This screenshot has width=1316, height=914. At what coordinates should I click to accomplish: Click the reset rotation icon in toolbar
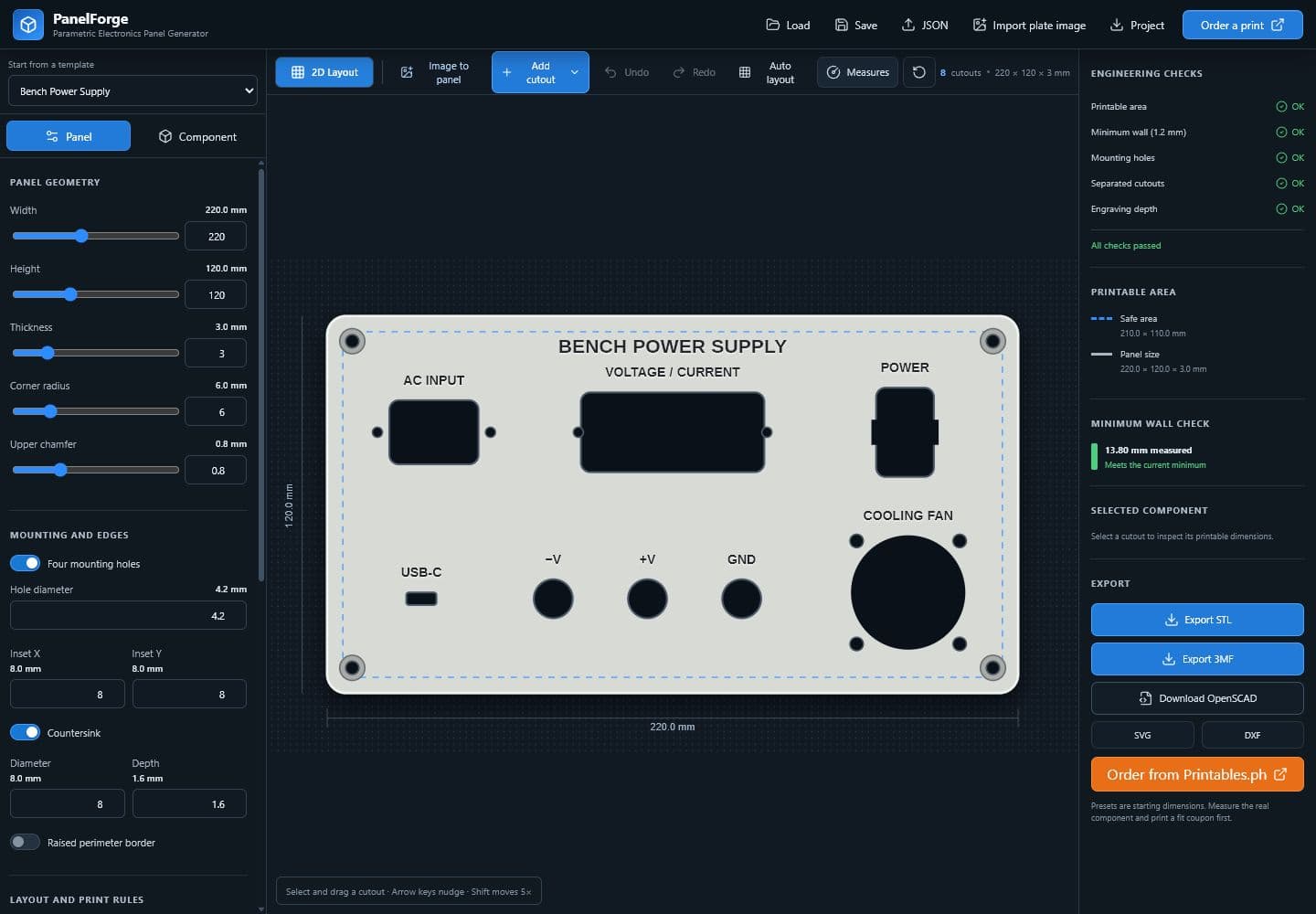[919, 72]
